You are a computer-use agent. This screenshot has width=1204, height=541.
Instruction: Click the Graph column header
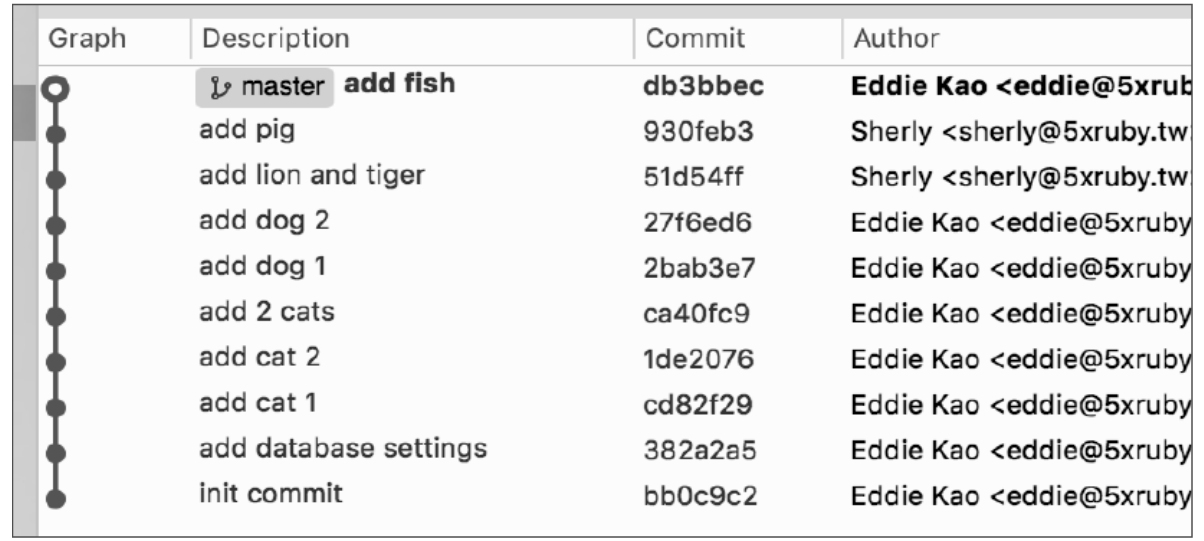point(87,39)
